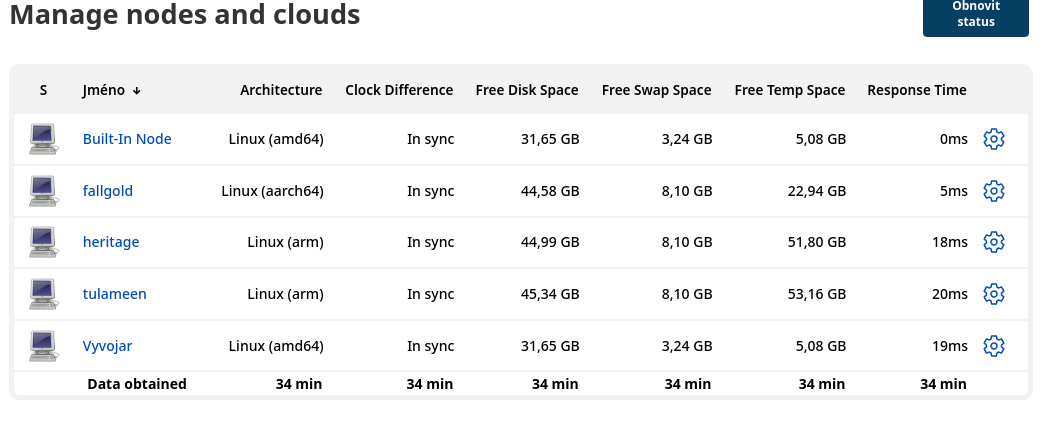Click the heritage computer status icon
1052x442 pixels.
click(43, 242)
